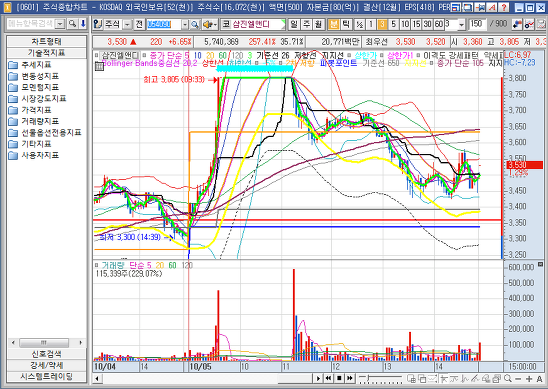Select the 분 minute period button

[x=334, y=24]
